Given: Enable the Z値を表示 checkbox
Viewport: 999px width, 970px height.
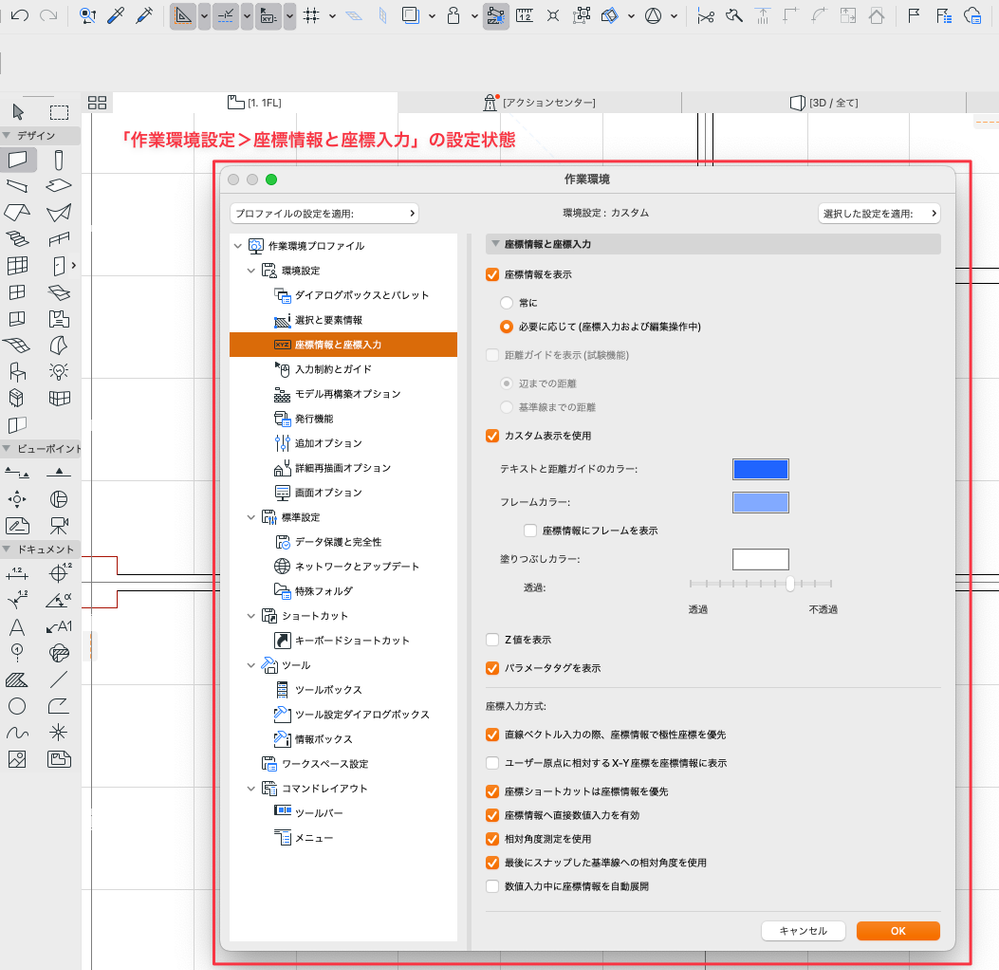Looking at the screenshot, I should [492, 640].
